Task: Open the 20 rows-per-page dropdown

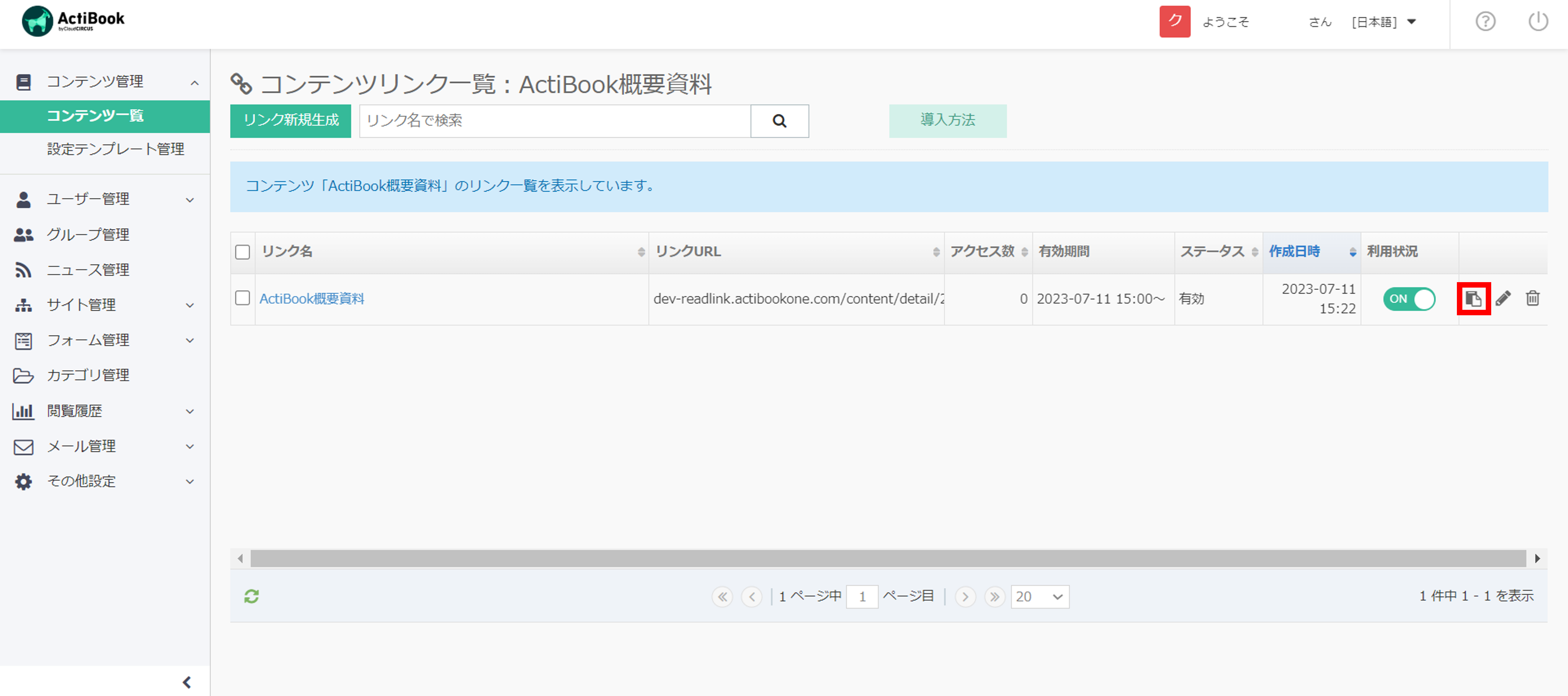Action: point(1040,597)
